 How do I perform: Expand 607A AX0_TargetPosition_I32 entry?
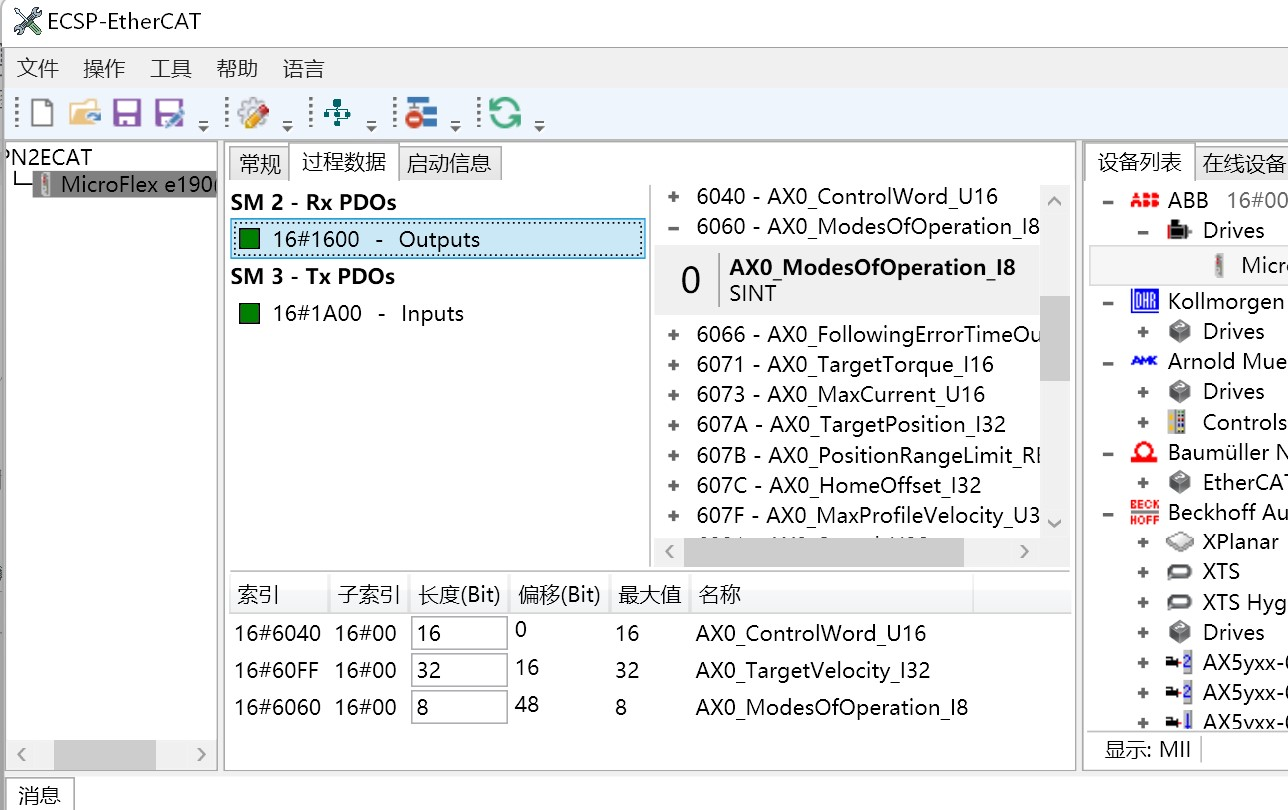(x=674, y=425)
